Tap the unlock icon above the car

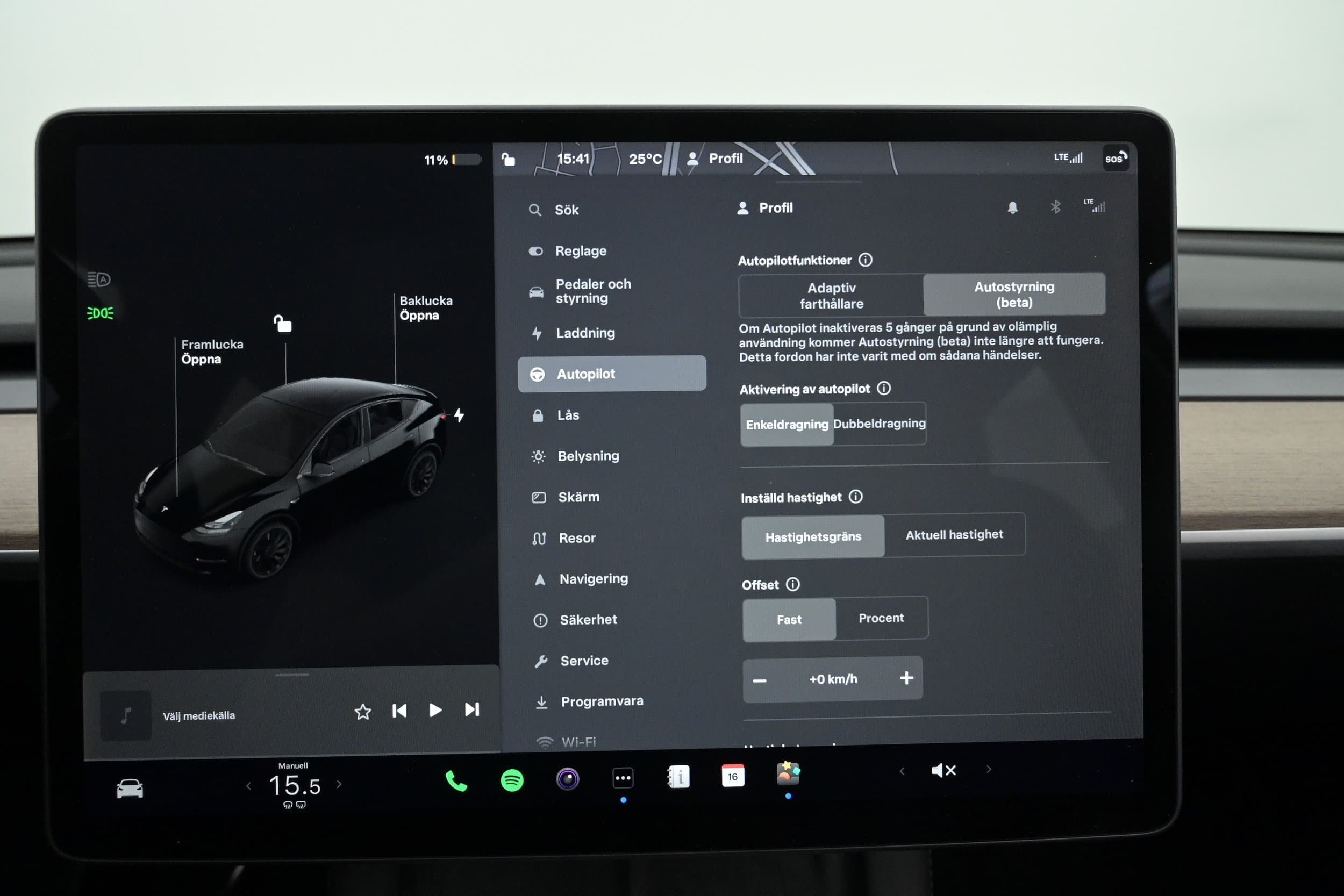pos(282,324)
